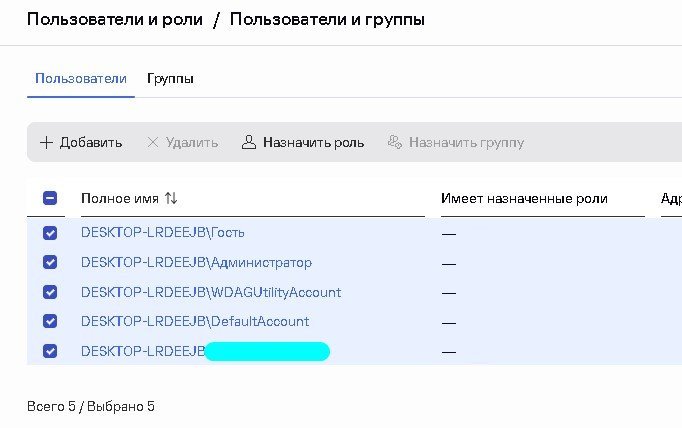Click the person icon for Назначить роль
The height and width of the screenshot is (428, 682).
(x=249, y=142)
